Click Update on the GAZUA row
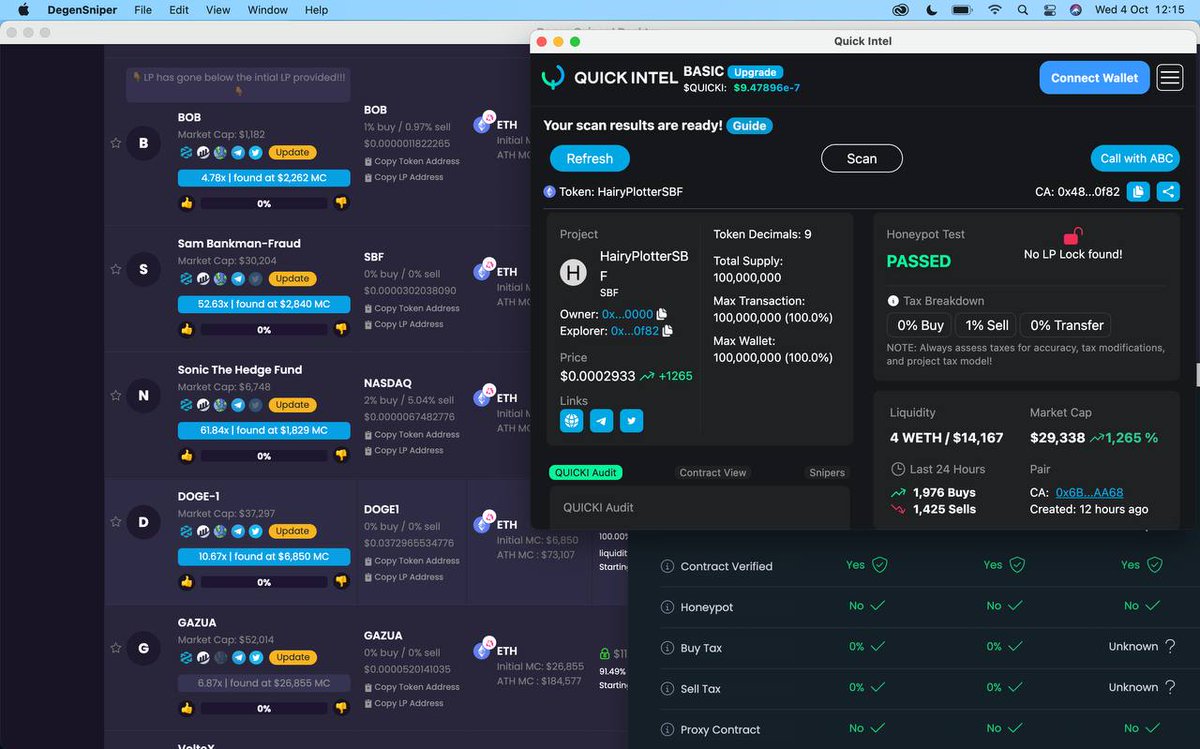1200x749 pixels. tap(292, 657)
